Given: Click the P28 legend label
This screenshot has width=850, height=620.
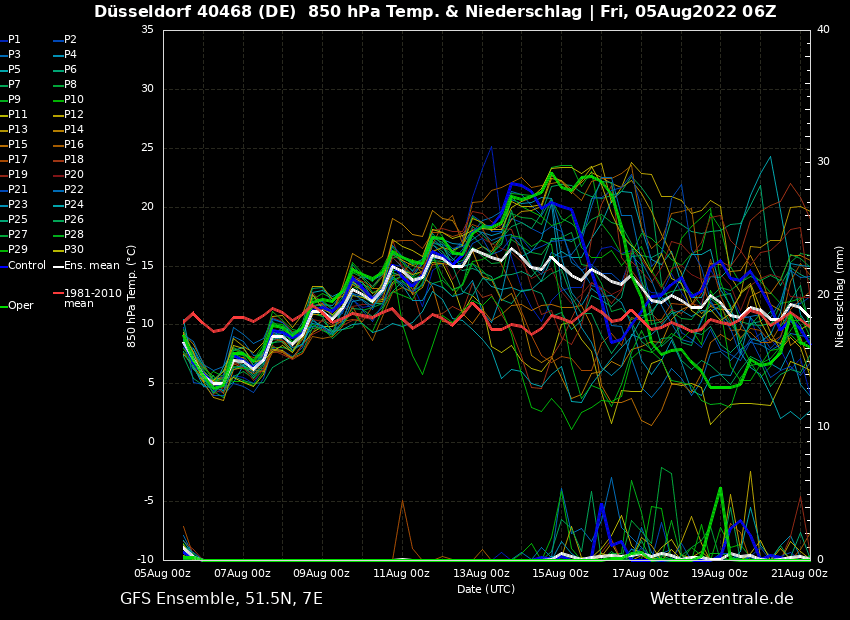Looking at the screenshot, I should click(x=74, y=235).
